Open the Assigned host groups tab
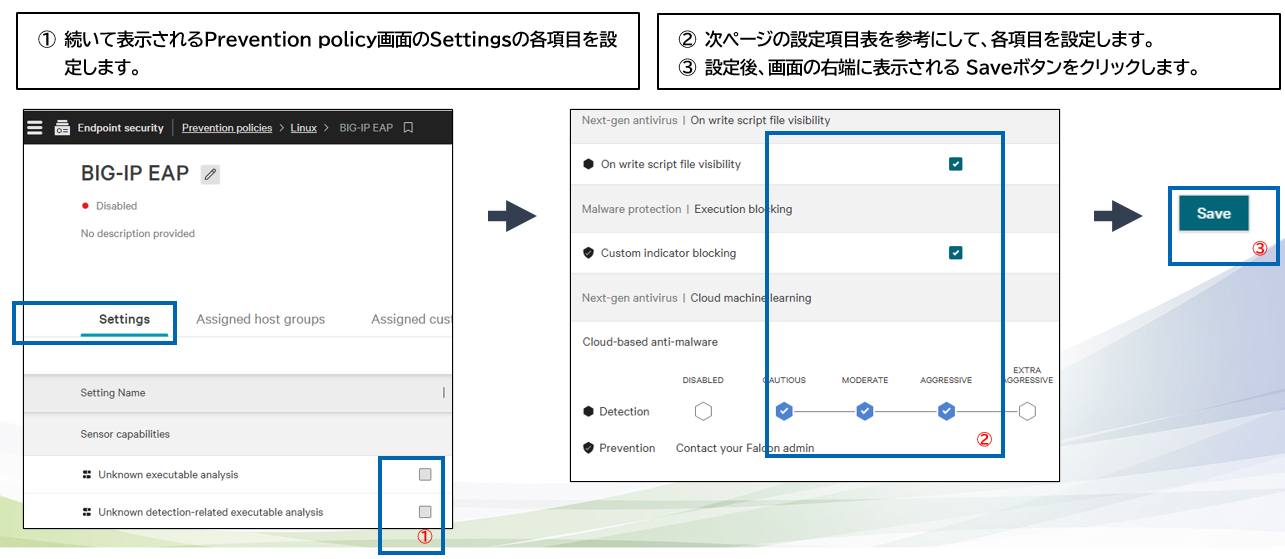Screen dimensions: 1285x559 click(260, 320)
